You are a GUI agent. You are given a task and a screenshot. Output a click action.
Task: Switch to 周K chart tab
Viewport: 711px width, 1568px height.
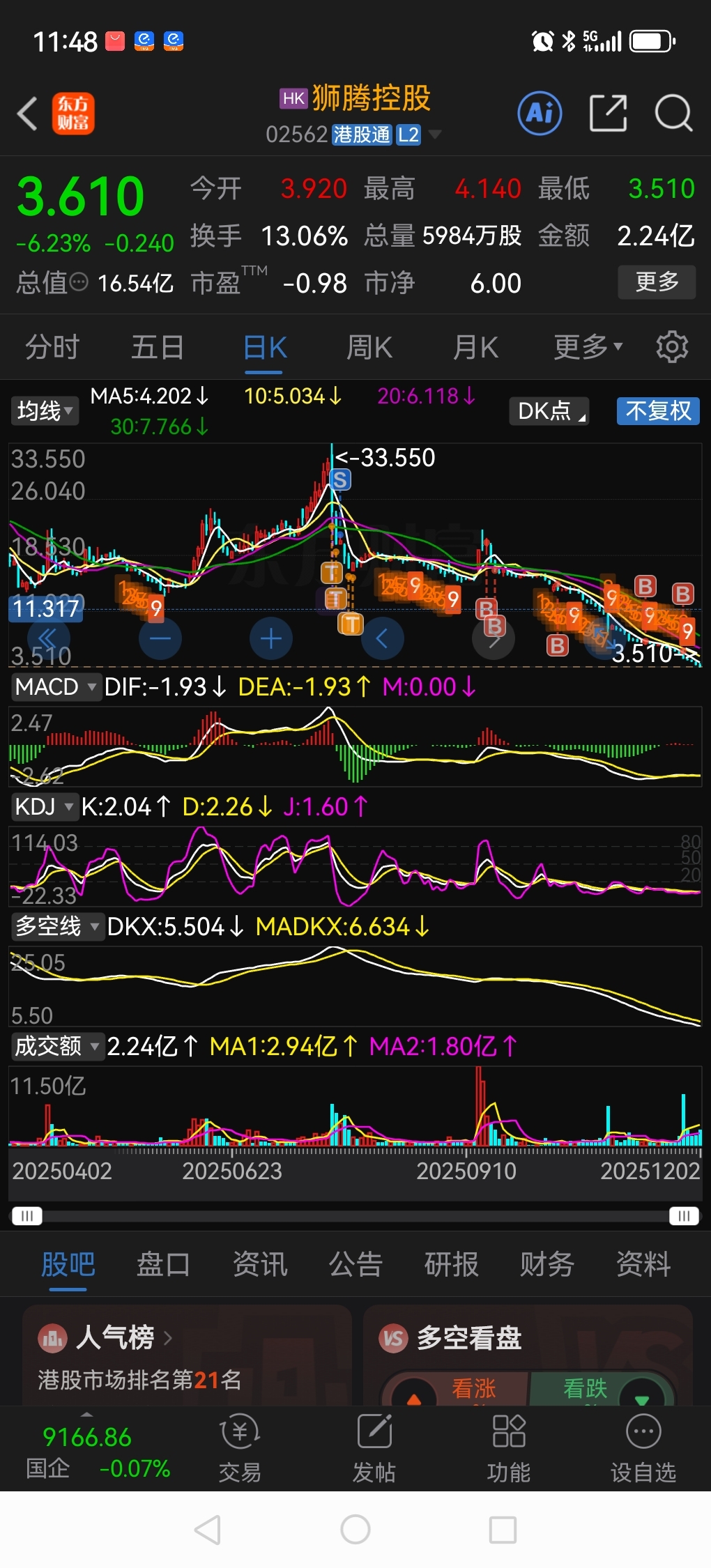click(370, 347)
